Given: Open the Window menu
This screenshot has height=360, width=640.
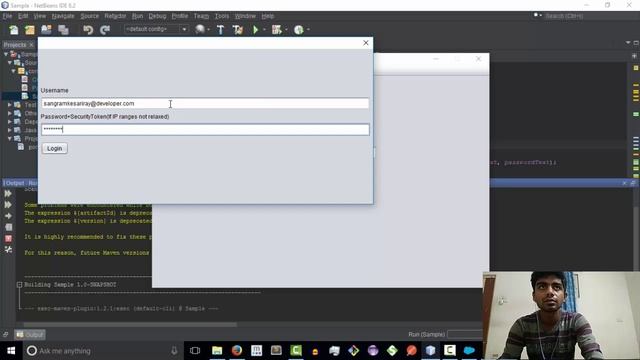Looking at the screenshot, I should point(245,16).
